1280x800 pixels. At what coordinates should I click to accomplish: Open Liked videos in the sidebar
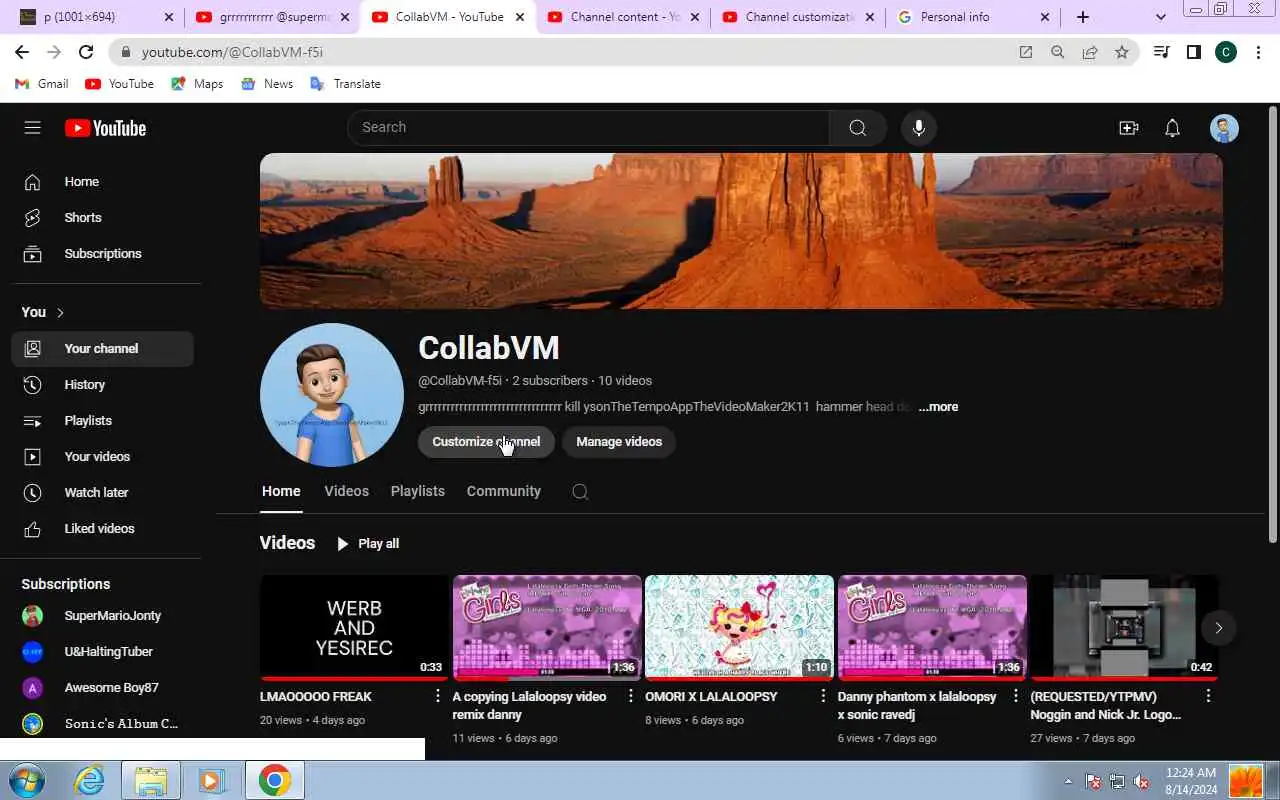point(102,529)
